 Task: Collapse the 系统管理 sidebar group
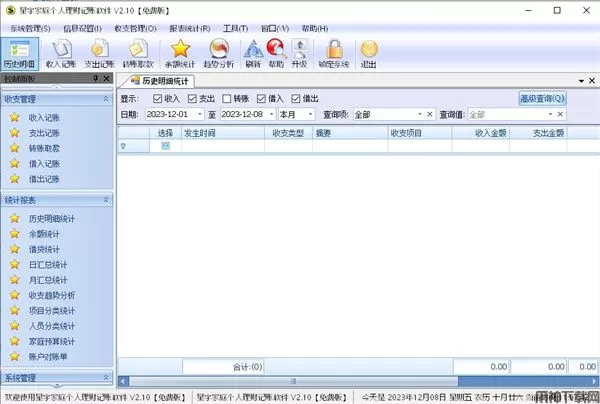pos(106,378)
